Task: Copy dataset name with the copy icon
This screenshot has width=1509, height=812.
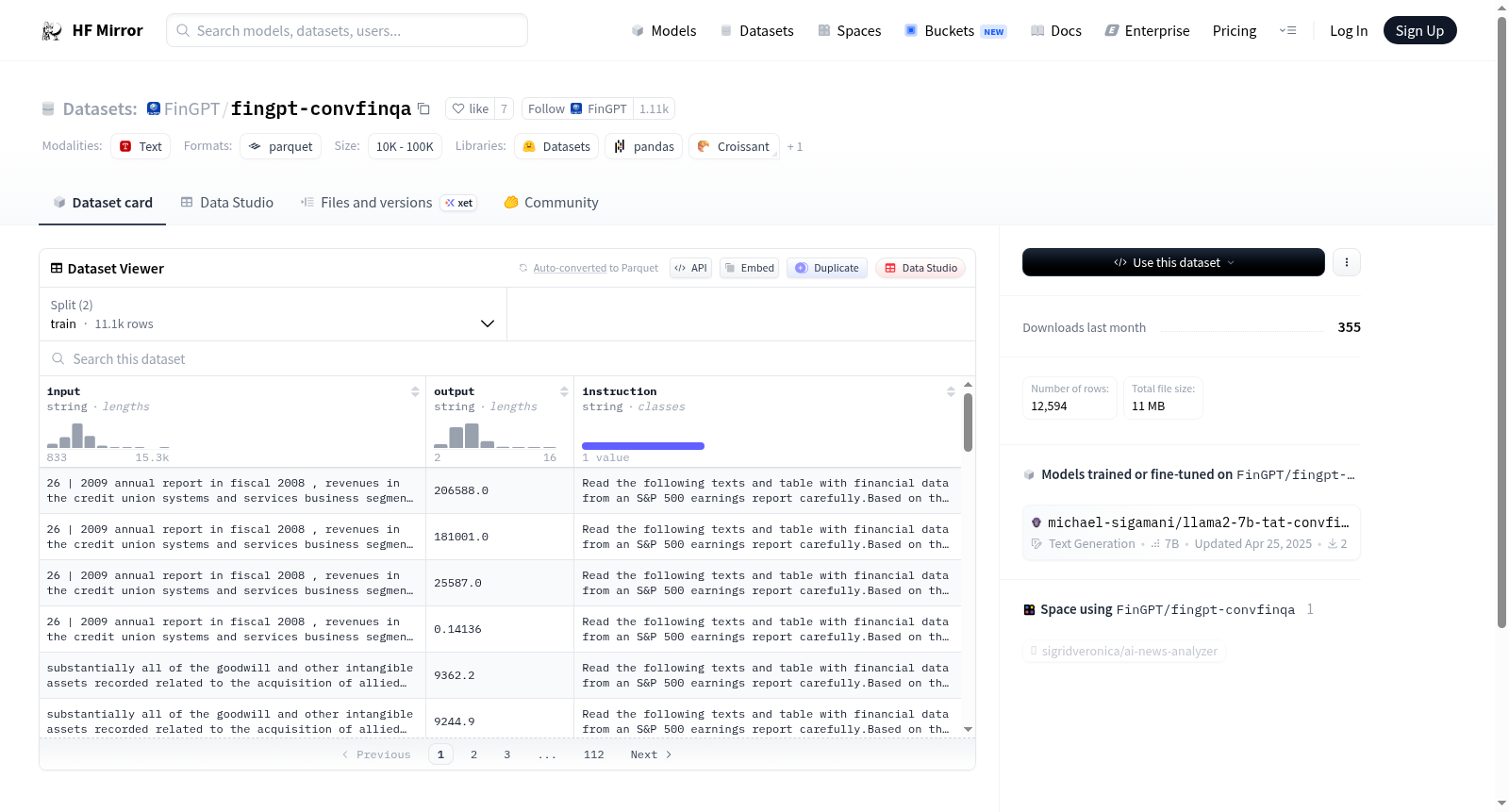Action: coord(424,109)
